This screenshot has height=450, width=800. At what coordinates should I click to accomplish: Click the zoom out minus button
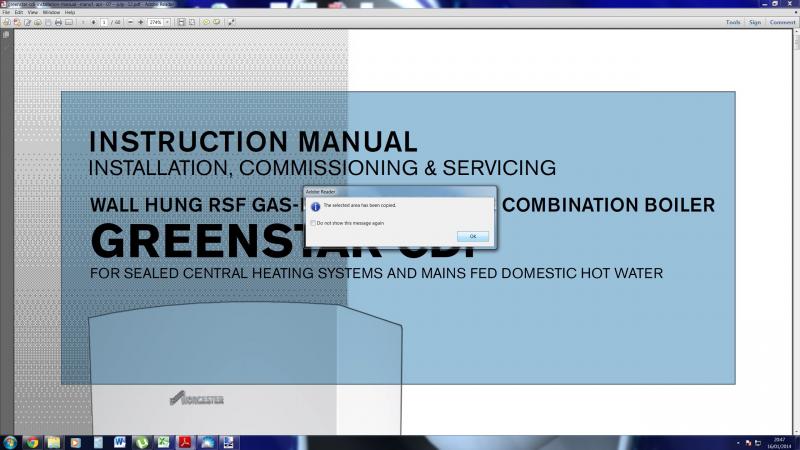click(x=129, y=21)
